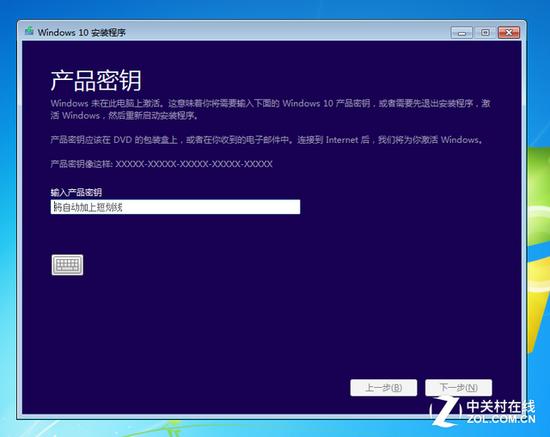Click the Windows 10 setup title icon
Screen dimensions: 550x437
[x=29, y=32]
